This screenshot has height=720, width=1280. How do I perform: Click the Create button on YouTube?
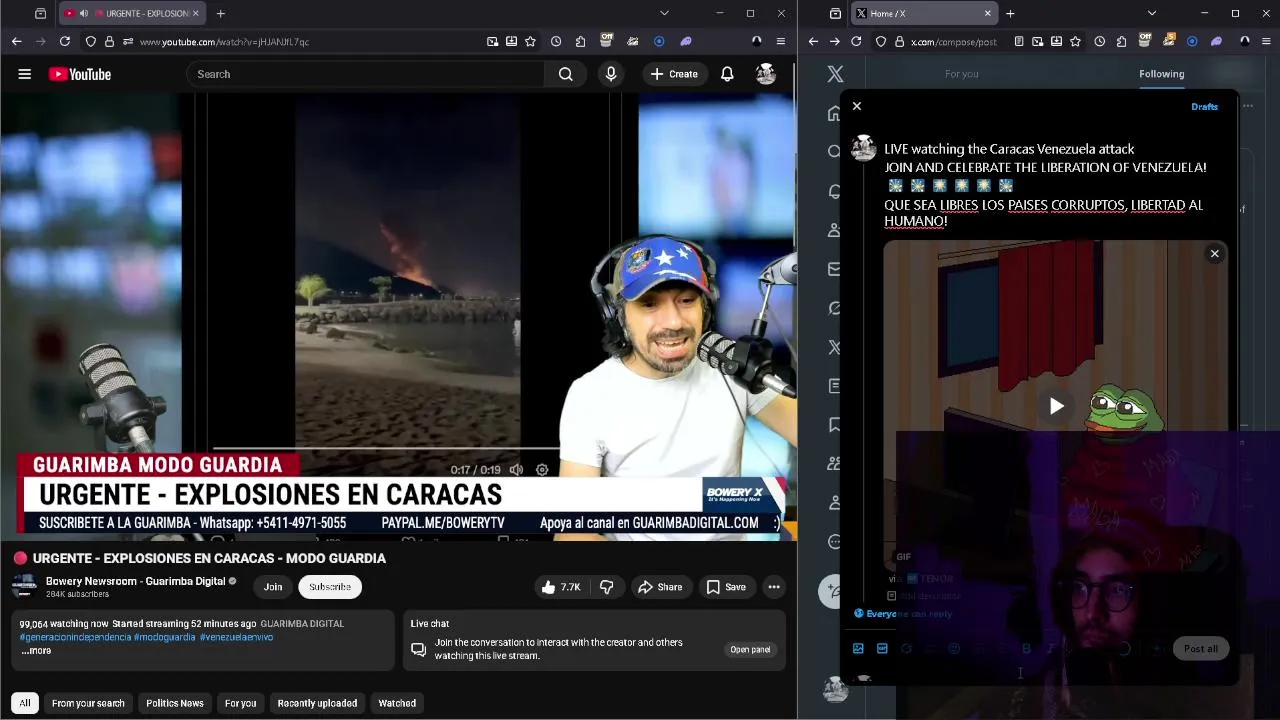[674, 74]
